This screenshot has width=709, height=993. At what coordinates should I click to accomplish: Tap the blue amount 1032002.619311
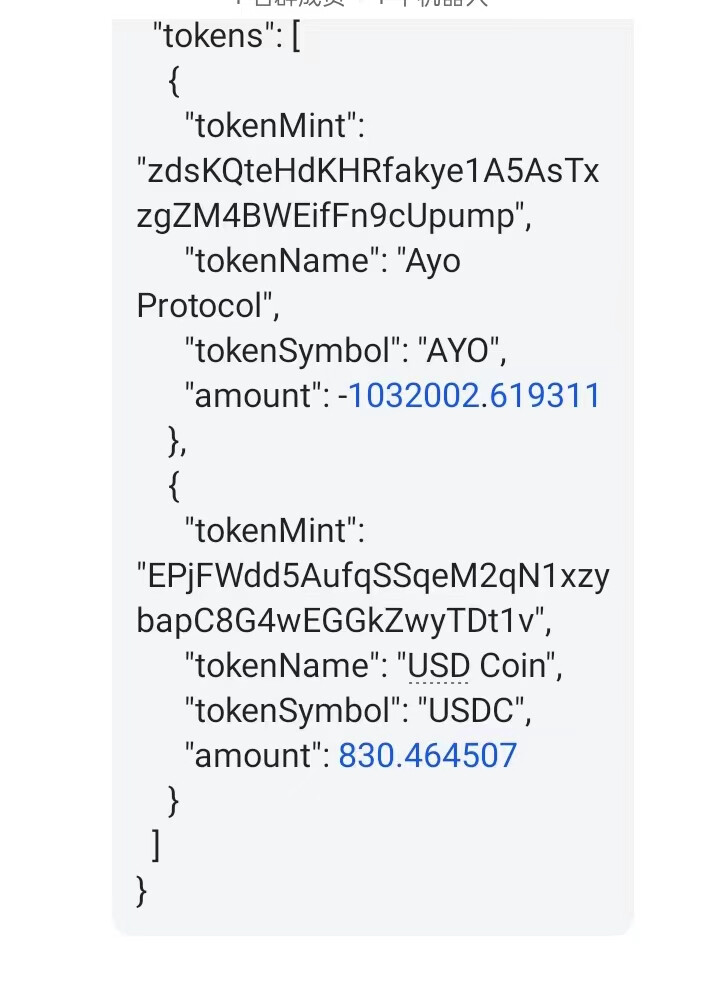click(474, 396)
